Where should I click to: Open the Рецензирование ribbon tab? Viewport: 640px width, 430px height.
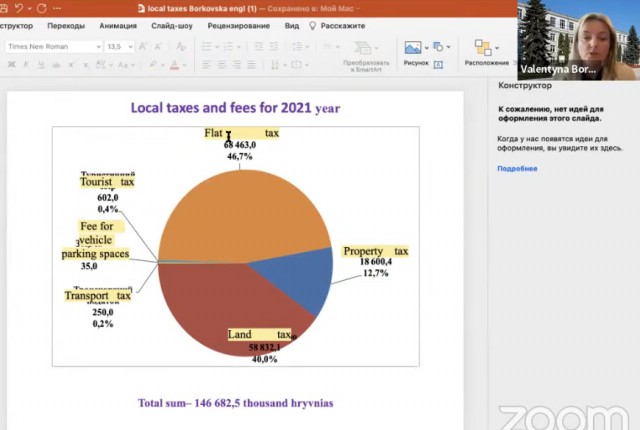[x=239, y=26]
